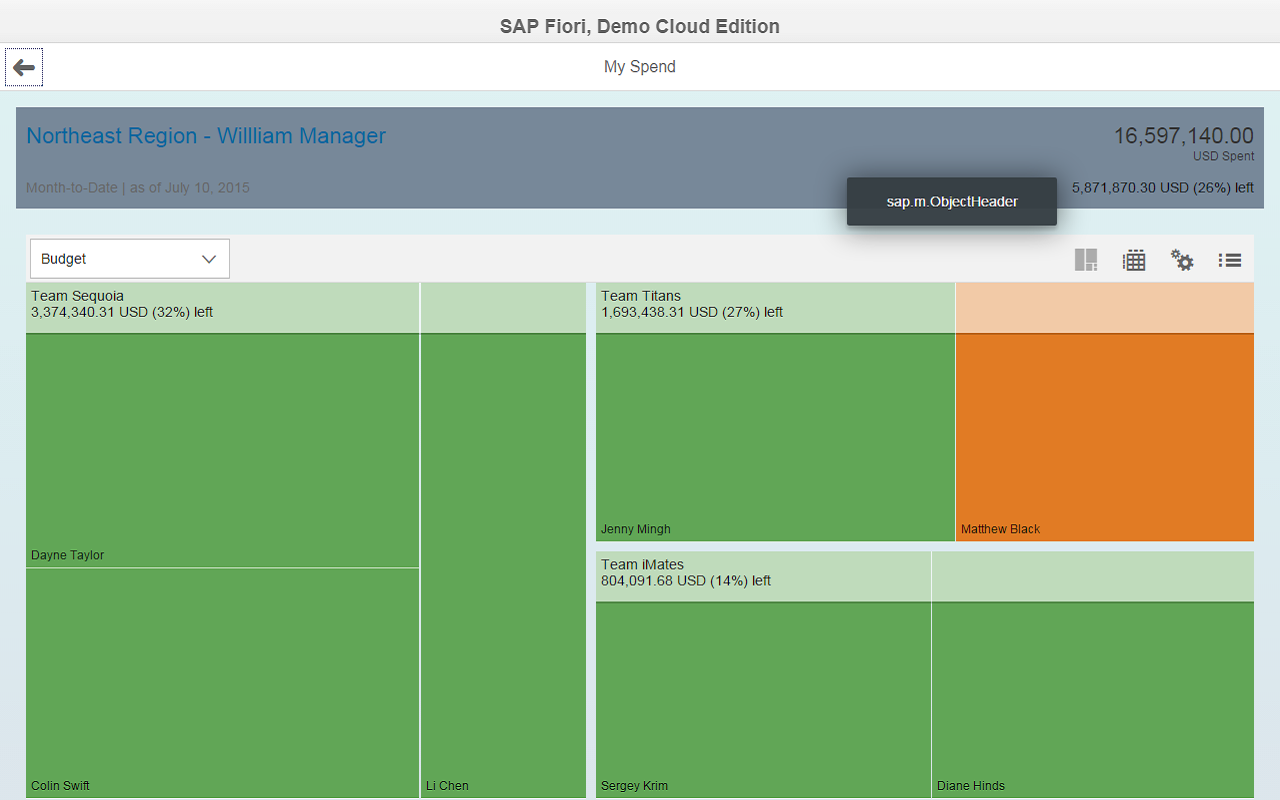Select Li Chen treemap tile
The height and width of the screenshot is (800, 1280).
tap(503, 565)
